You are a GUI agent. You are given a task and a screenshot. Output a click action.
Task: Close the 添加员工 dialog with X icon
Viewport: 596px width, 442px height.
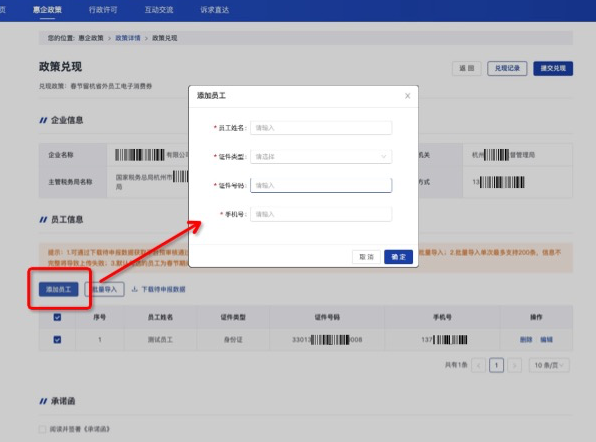coord(407,96)
